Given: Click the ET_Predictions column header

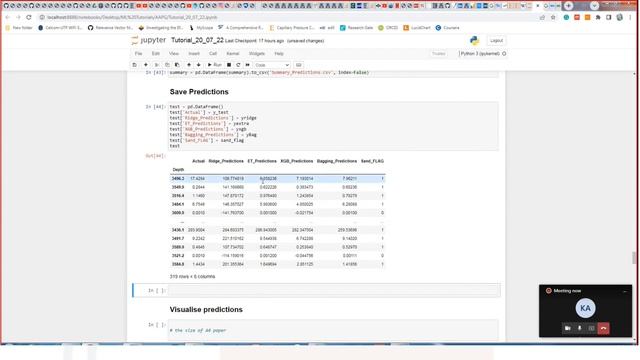Looking at the screenshot, I should (262, 161).
